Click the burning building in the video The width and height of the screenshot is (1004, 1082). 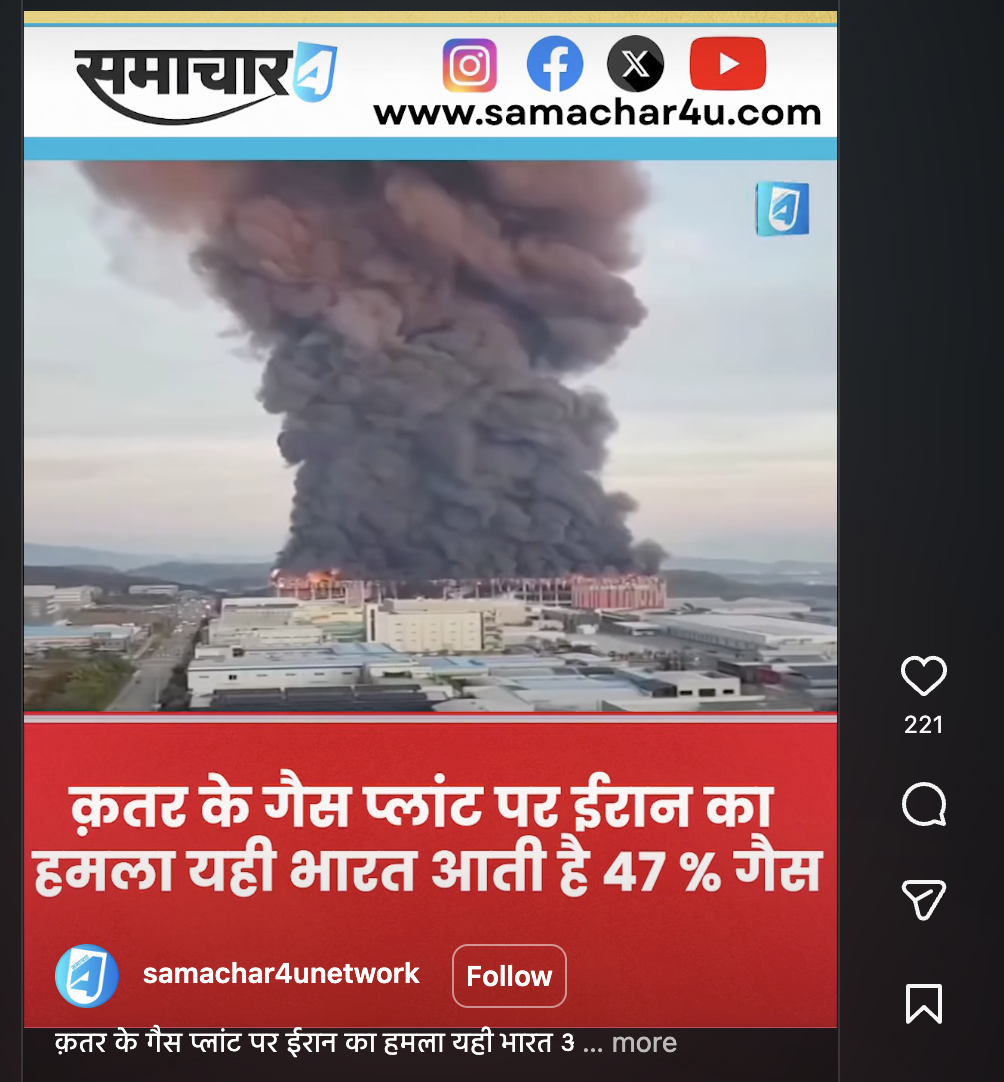[469, 590]
